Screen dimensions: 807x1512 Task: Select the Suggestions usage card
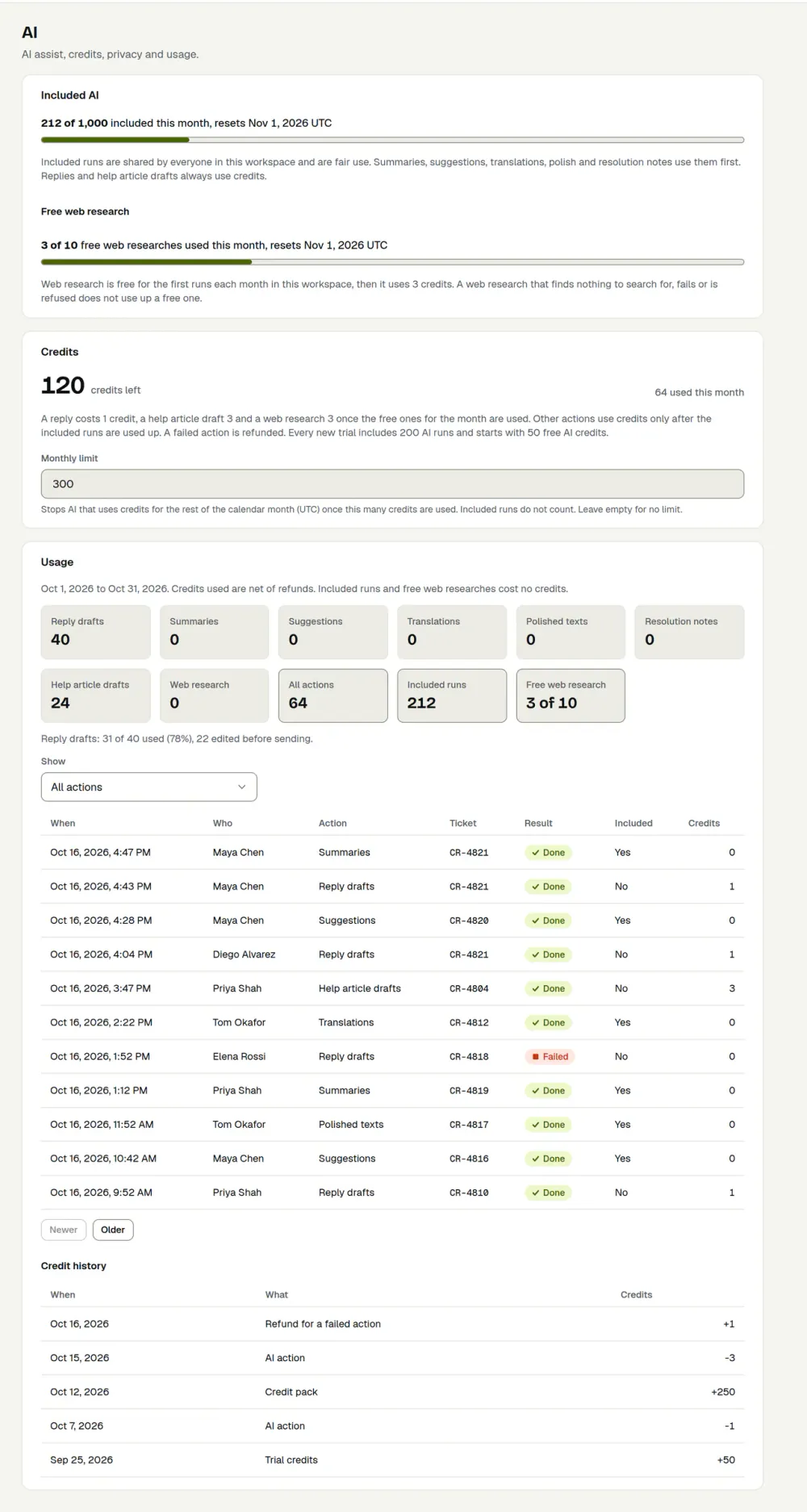pos(333,632)
